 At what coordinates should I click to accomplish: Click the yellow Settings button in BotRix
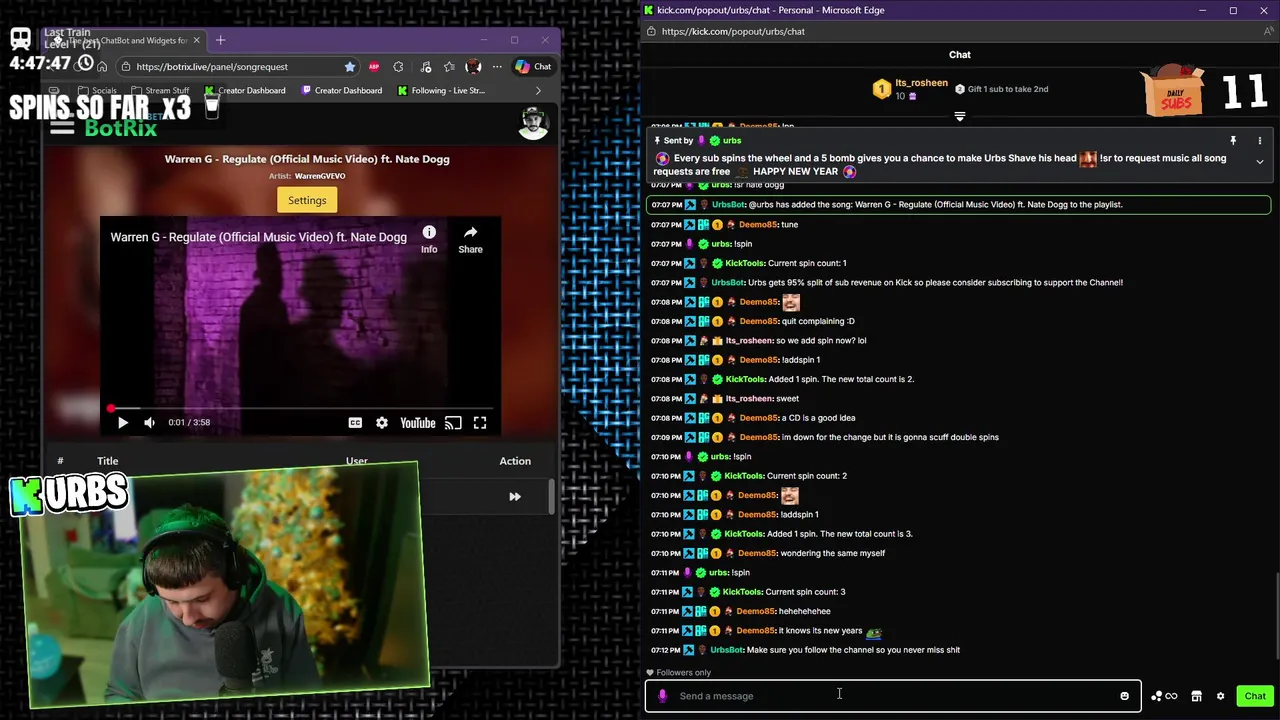(x=307, y=200)
